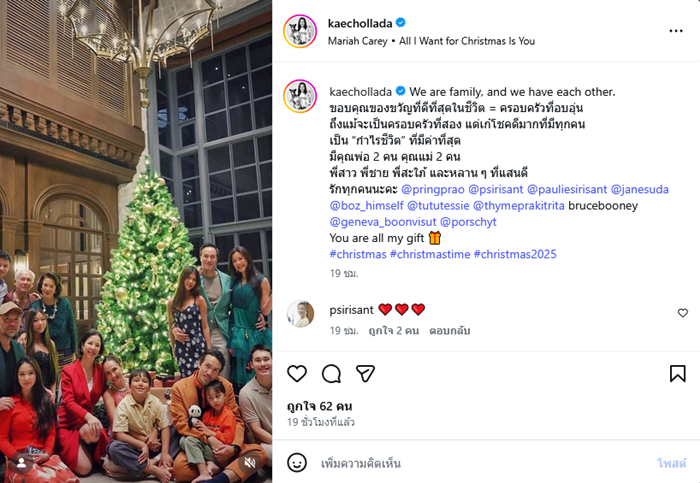The width and height of the screenshot is (700, 483).
Task: Open the emoji picker for comments
Action: tap(297, 463)
